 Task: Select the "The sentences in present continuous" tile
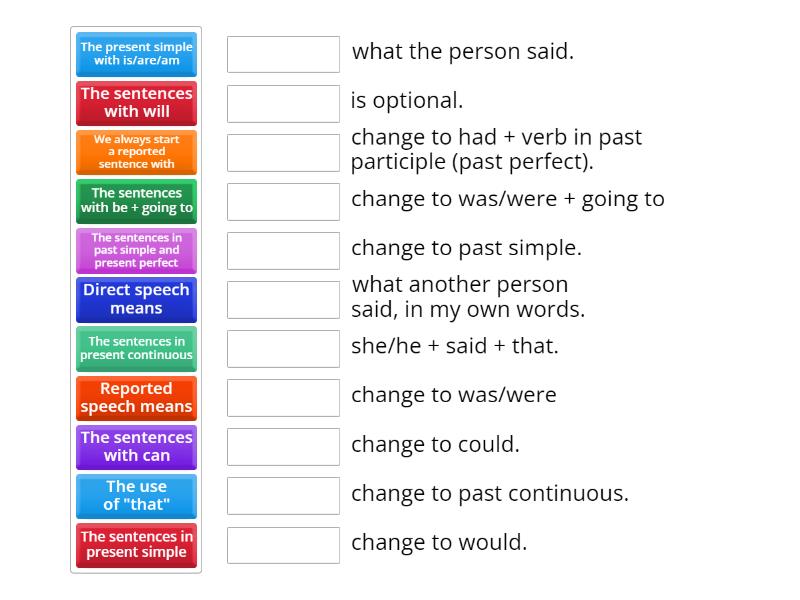point(136,348)
